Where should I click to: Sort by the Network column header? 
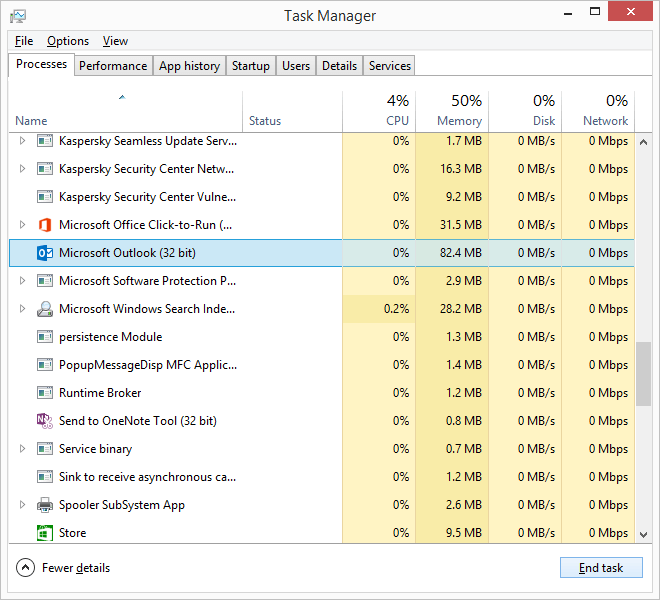(x=598, y=112)
